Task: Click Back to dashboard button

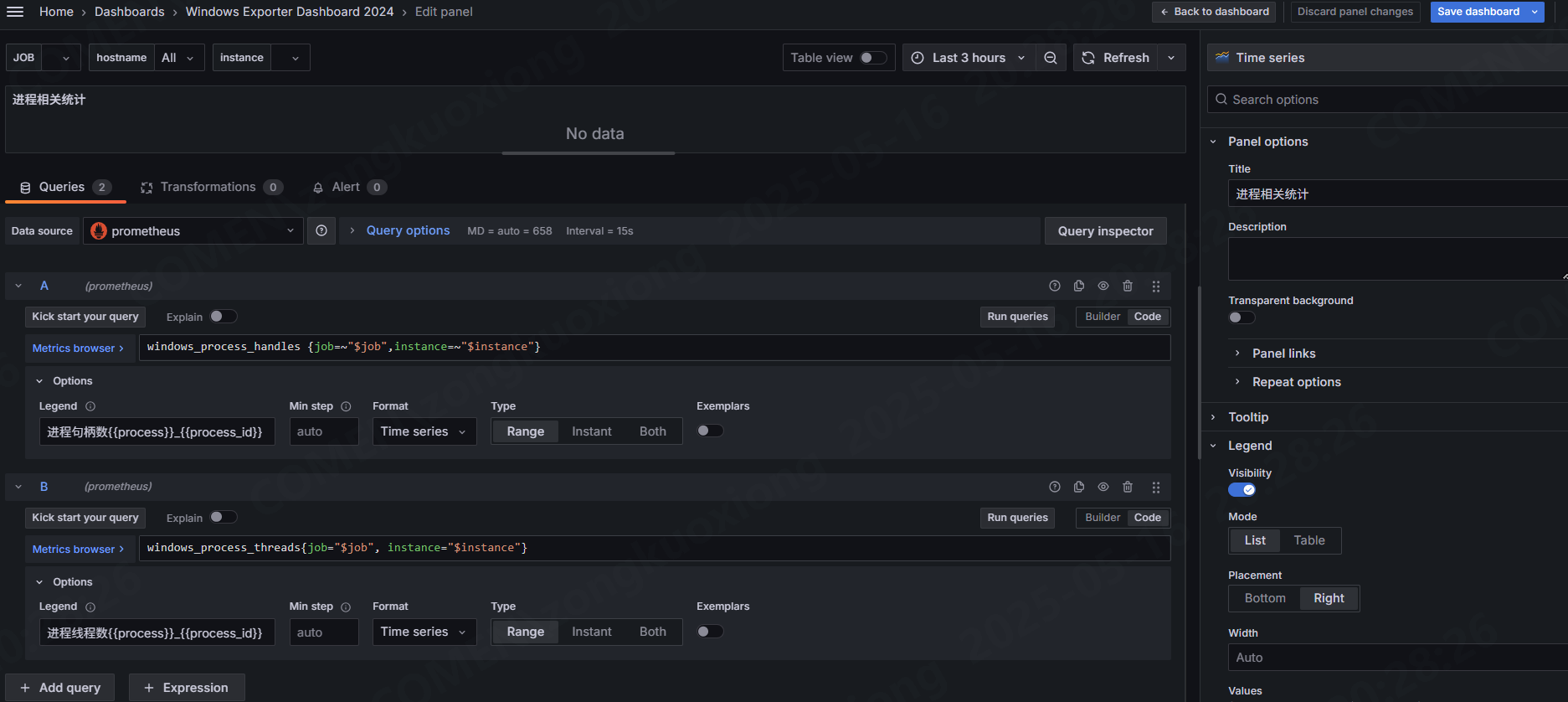Action: coord(1214,12)
